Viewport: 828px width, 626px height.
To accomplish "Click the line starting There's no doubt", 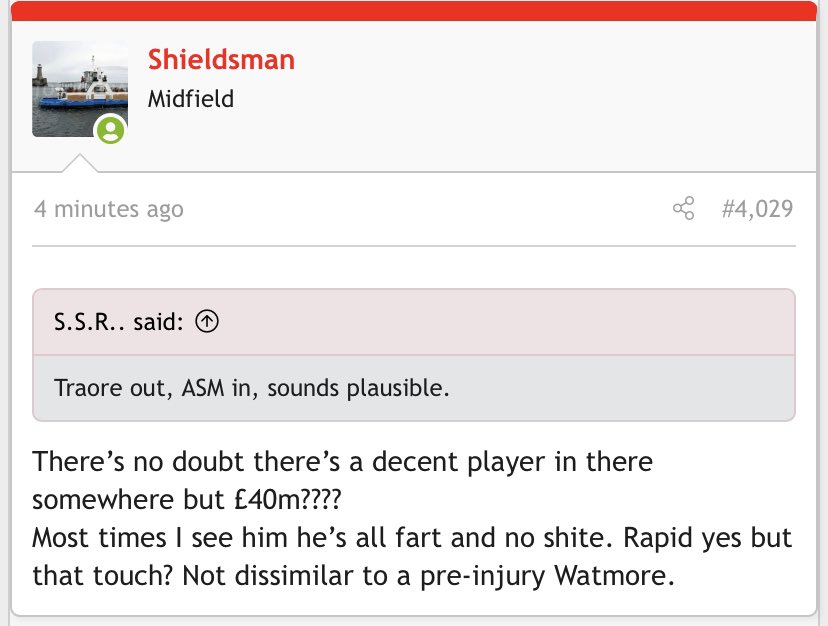I will click(343, 461).
